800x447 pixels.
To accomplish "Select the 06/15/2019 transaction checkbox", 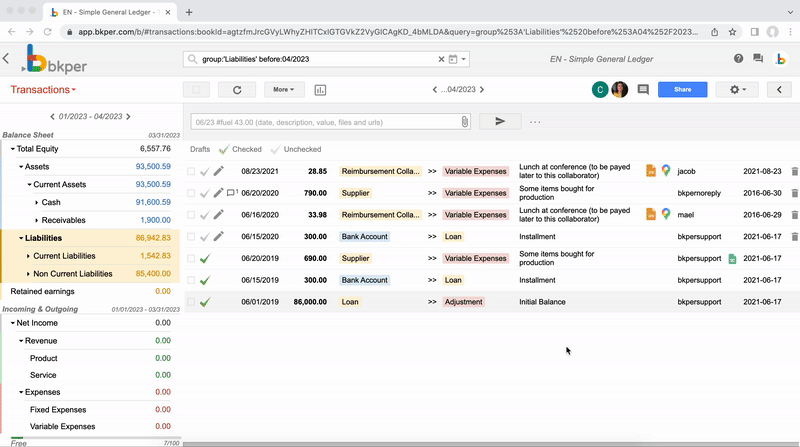I will [x=191, y=280].
